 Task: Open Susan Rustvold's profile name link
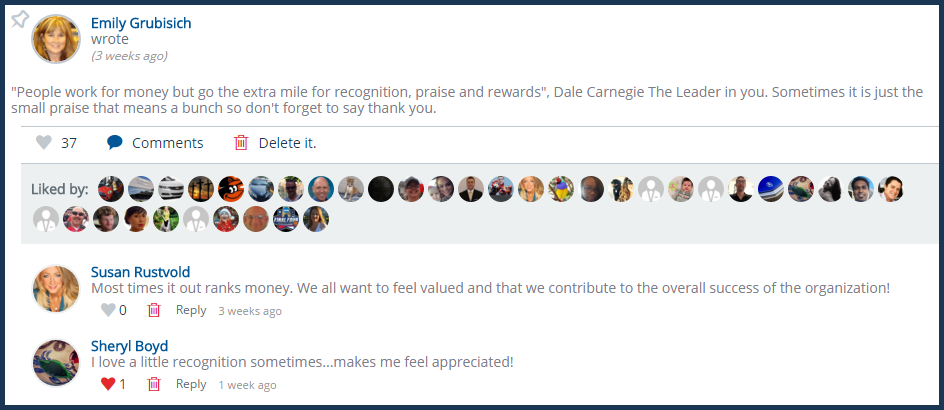tap(140, 272)
